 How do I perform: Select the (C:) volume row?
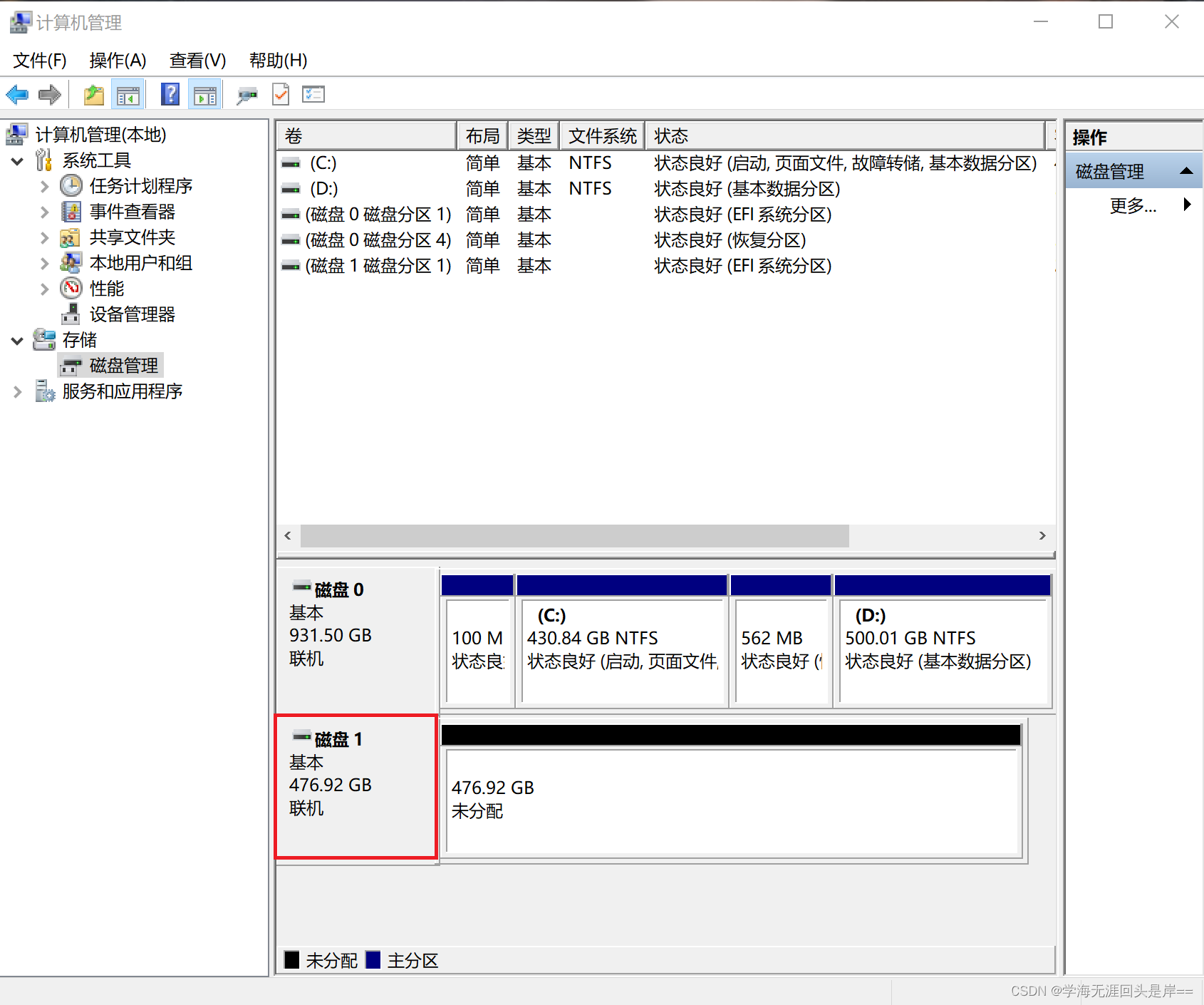coord(666,163)
